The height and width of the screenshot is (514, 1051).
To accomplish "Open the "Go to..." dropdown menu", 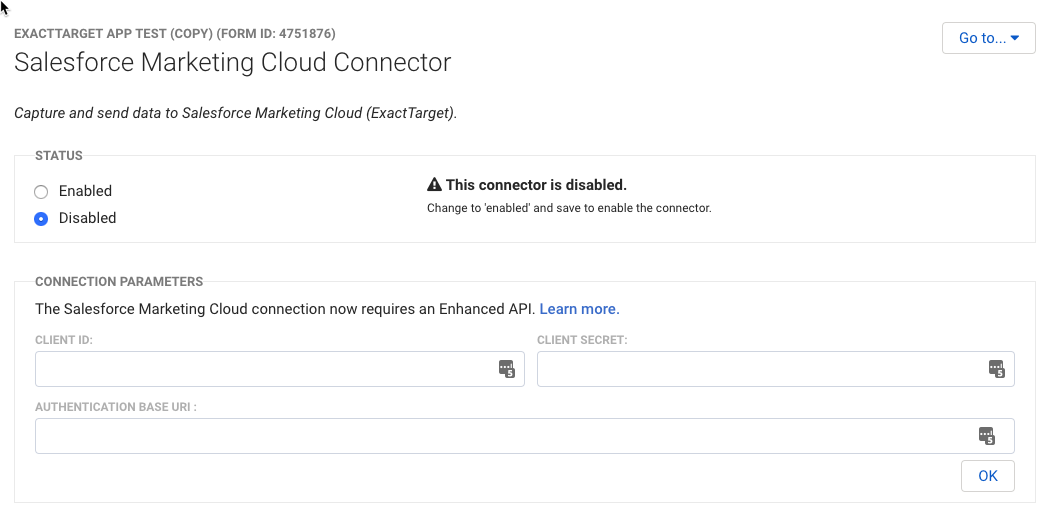I will click(988, 38).
